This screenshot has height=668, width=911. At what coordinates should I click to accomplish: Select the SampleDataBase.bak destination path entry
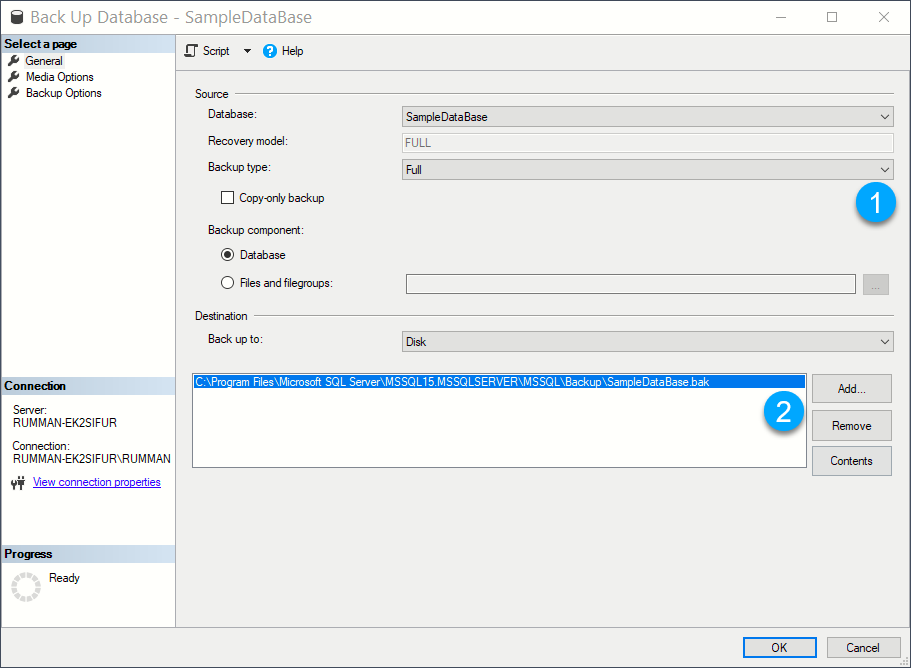(x=450, y=381)
